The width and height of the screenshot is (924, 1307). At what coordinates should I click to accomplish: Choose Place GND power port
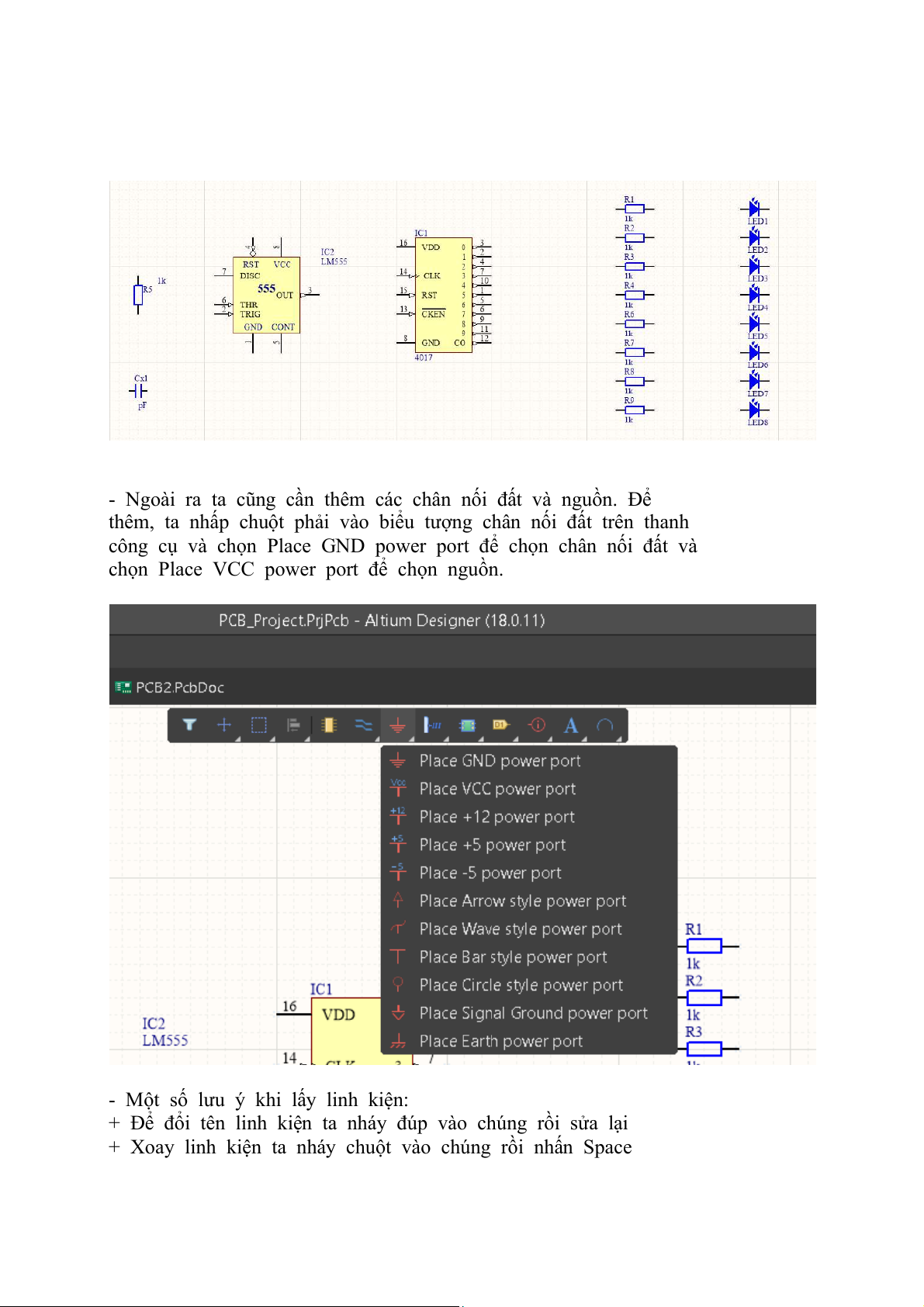coord(500,761)
